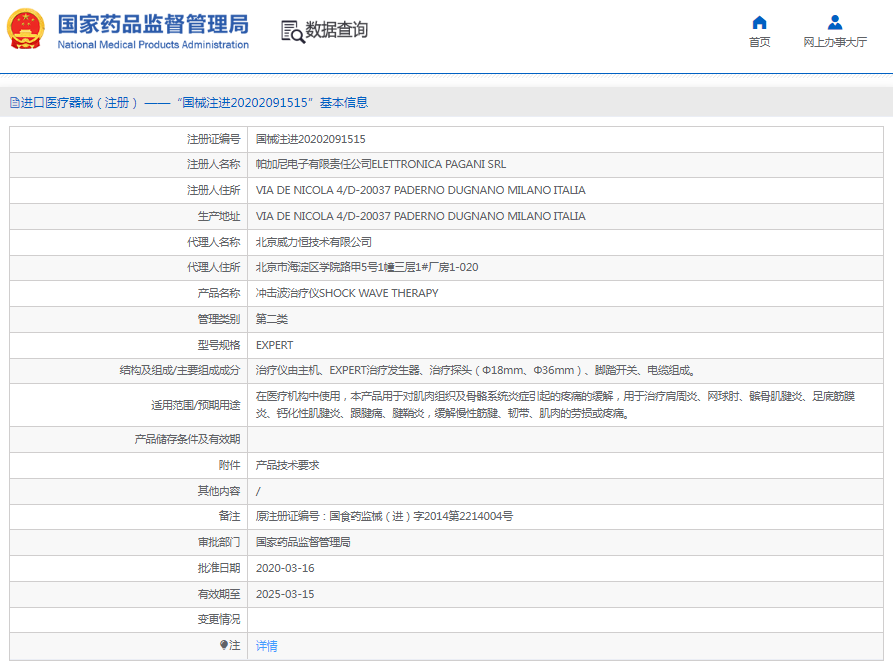Click expiry date 2025-03-15
The height and width of the screenshot is (667, 893).
(285, 594)
